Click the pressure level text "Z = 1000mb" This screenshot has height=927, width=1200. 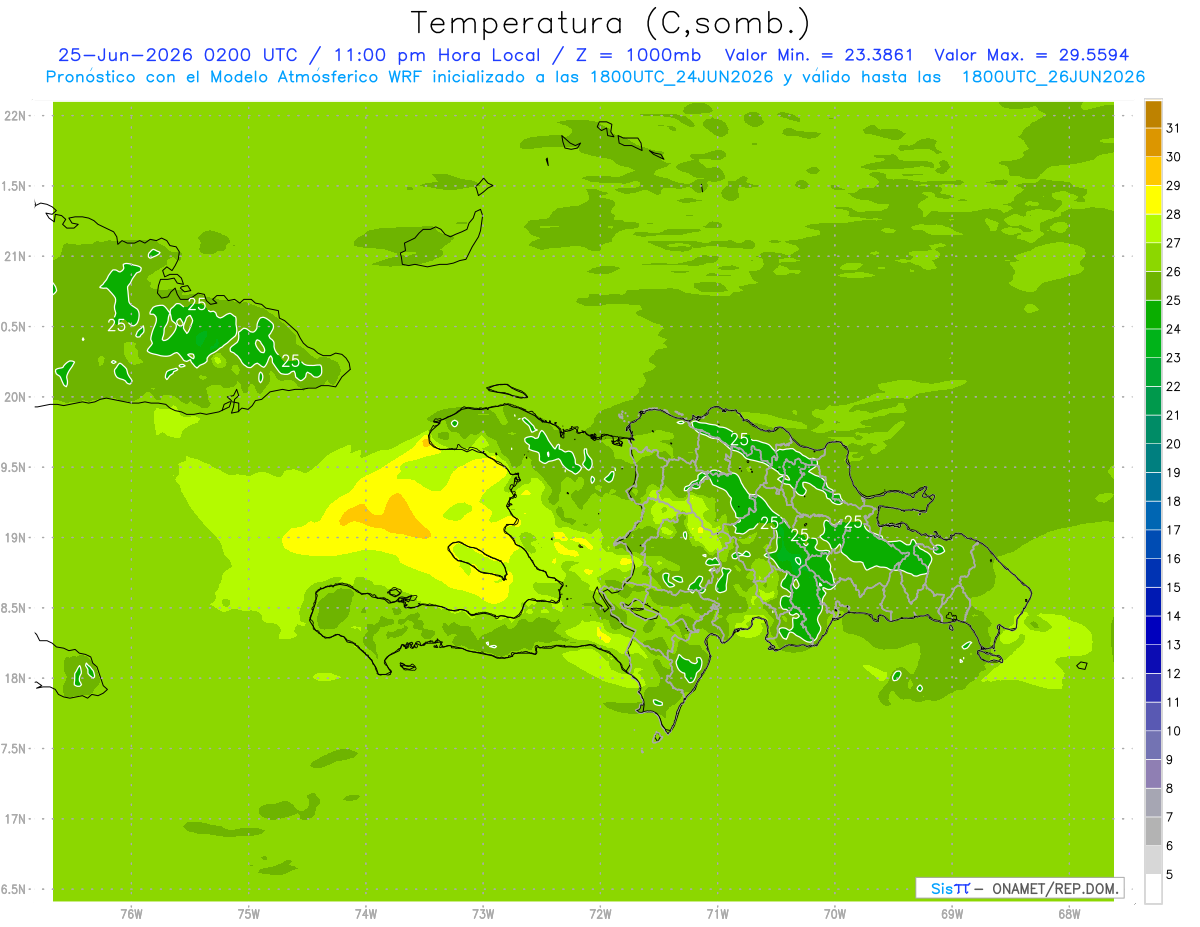[638, 55]
